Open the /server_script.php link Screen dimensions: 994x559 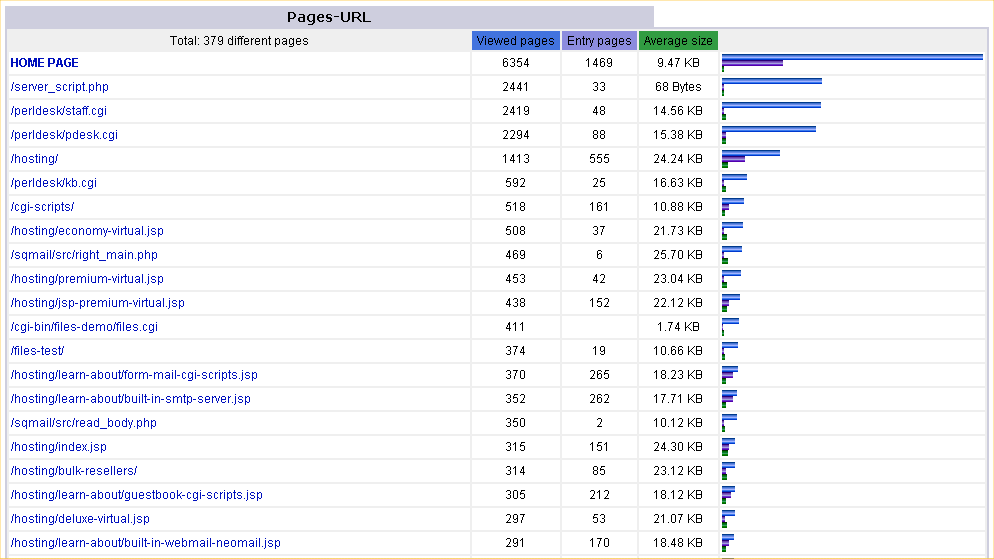pos(60,87)
